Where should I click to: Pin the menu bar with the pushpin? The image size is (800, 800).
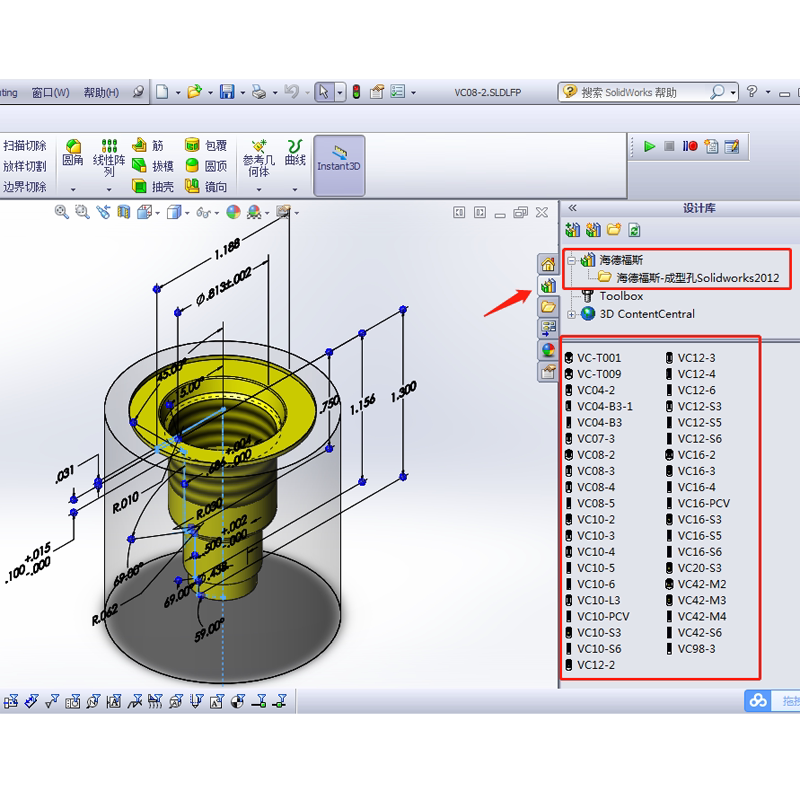138,92
